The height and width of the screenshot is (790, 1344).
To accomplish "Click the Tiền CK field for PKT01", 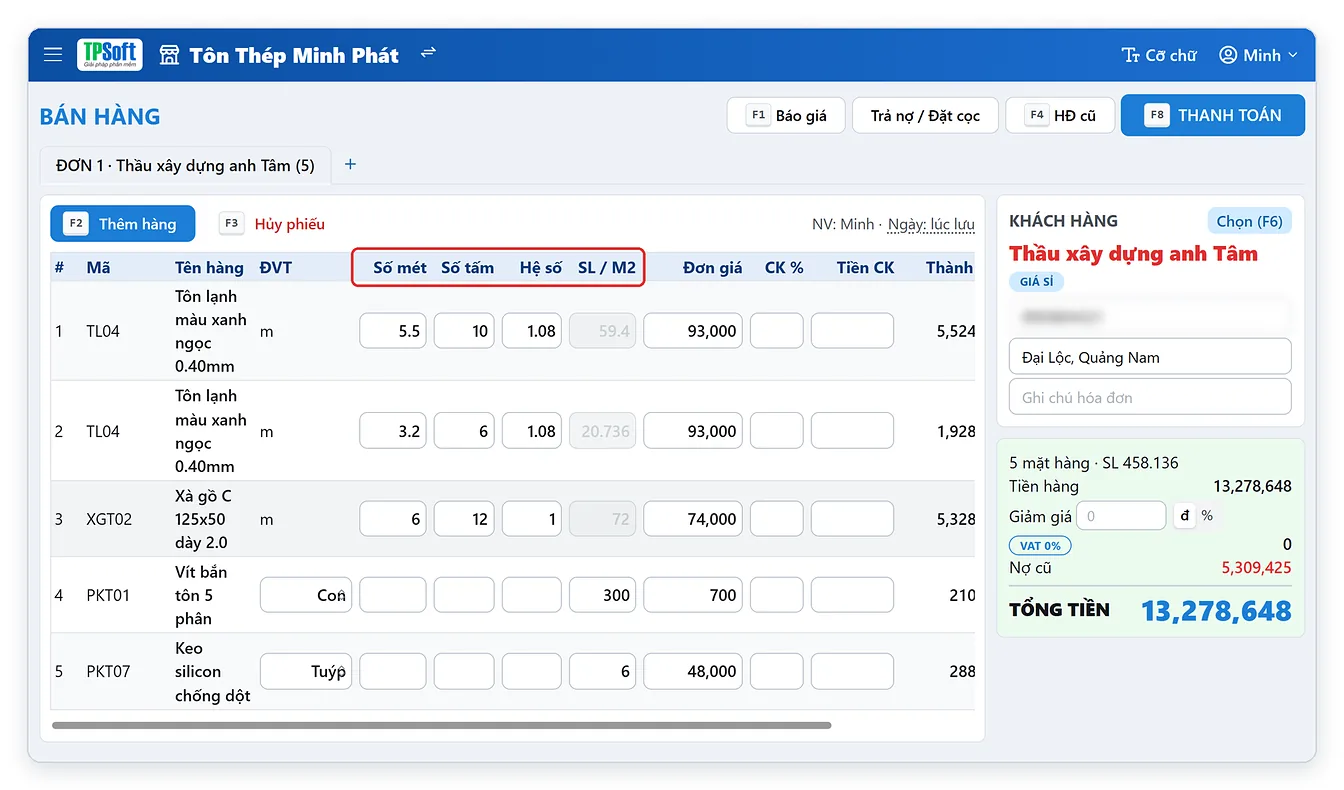I will tap(852, 595).
